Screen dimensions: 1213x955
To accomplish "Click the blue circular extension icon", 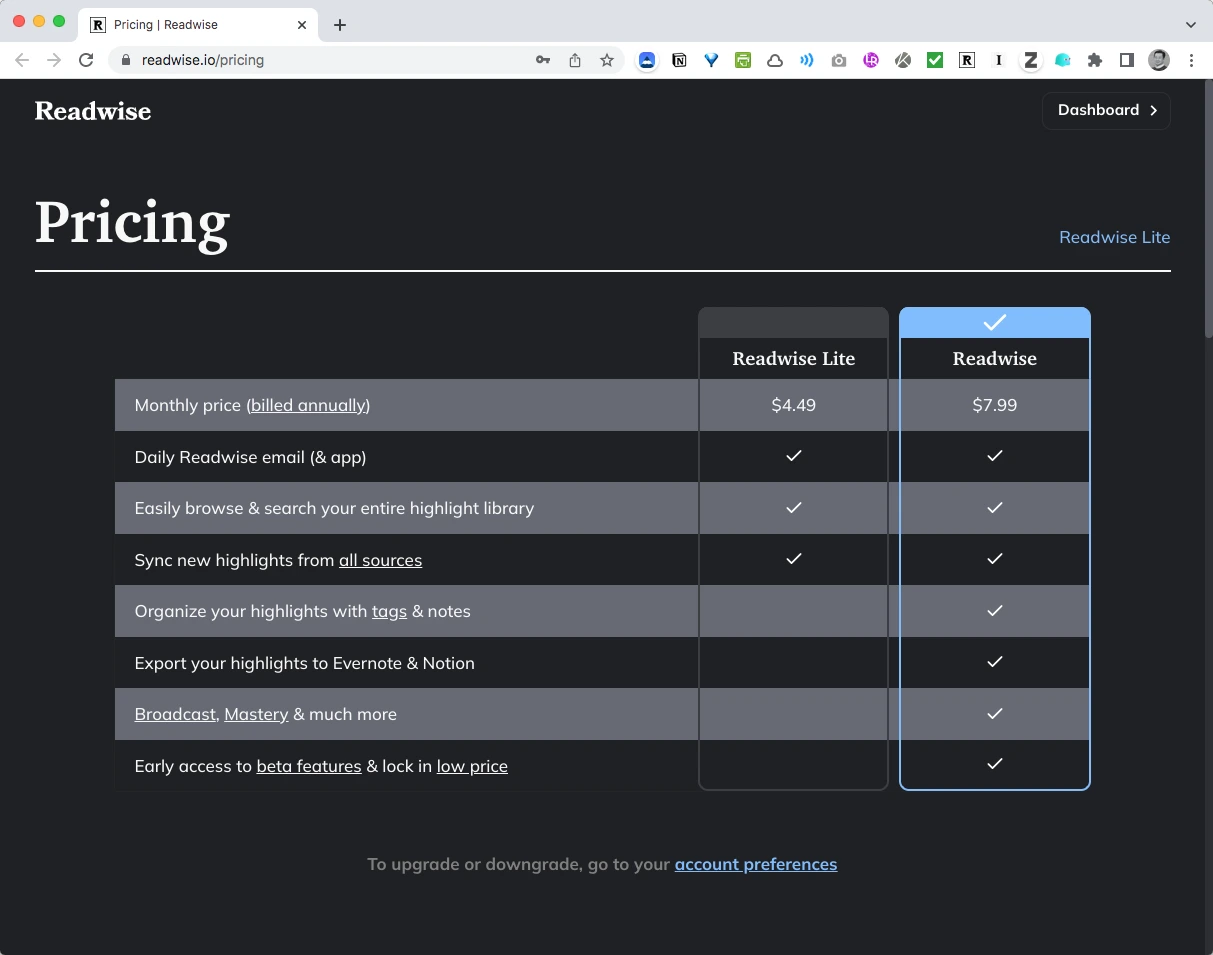I will [x=648, y=60].
